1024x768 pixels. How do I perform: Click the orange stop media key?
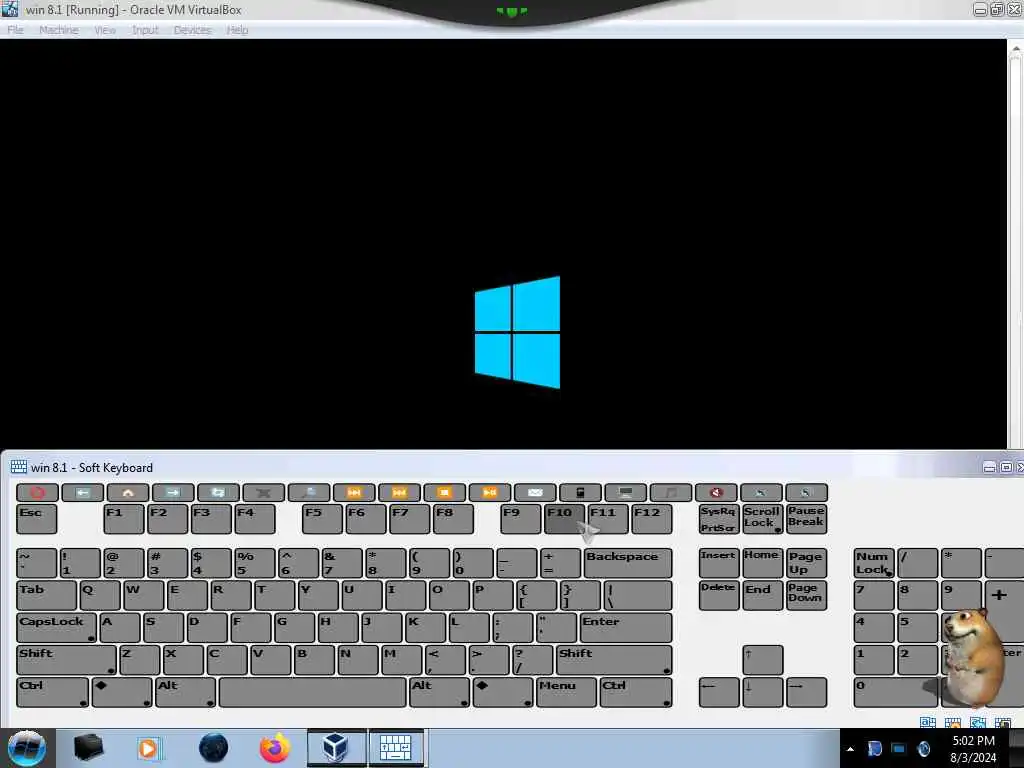click(444, 492)
